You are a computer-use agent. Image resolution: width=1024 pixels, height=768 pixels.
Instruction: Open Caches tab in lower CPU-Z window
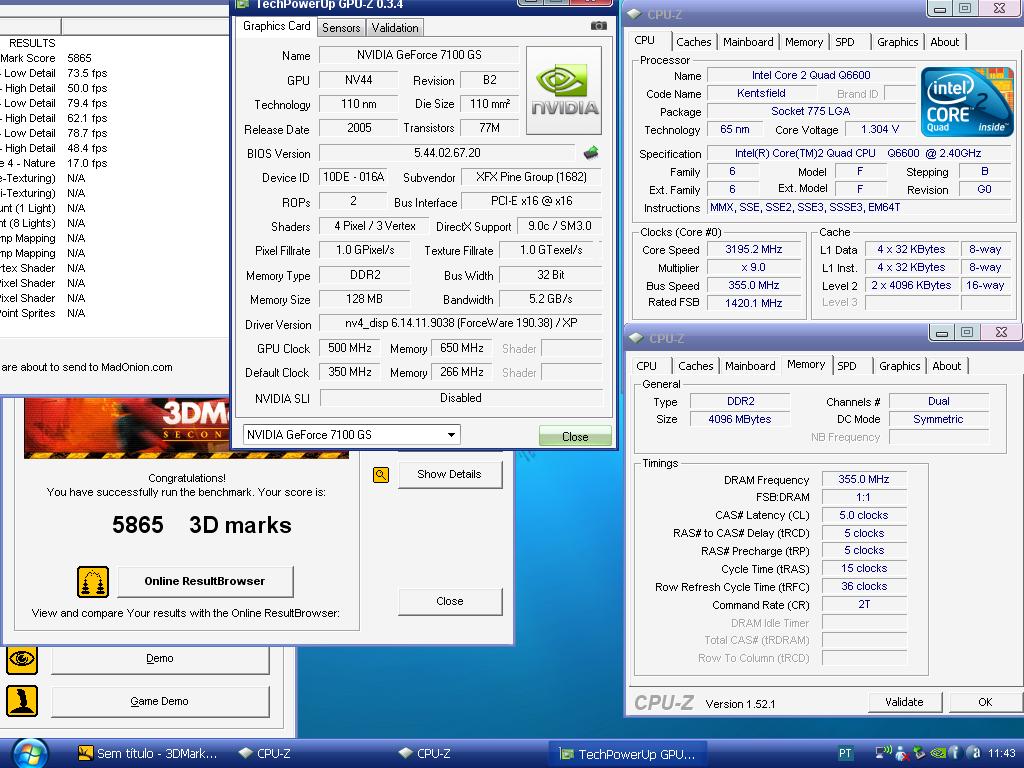[x=696, y=366]
